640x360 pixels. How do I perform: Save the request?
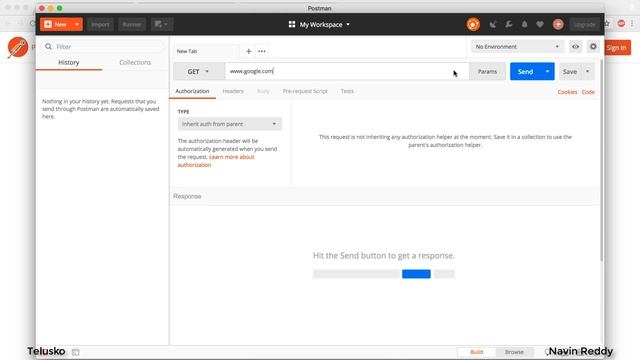coord(570,71)
